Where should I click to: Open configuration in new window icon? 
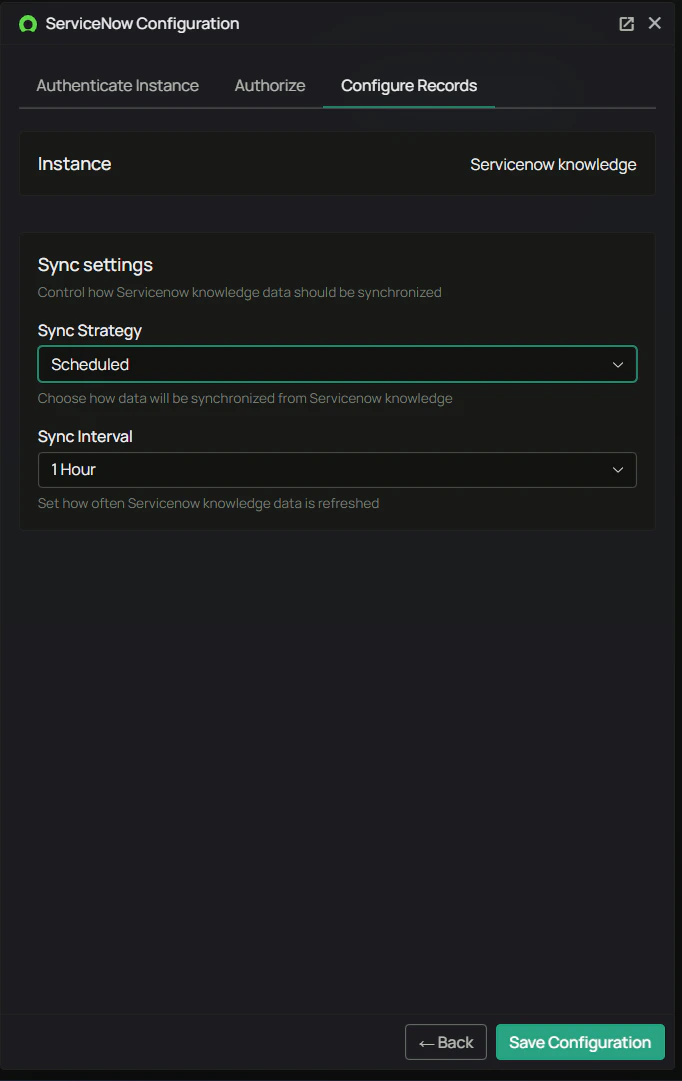click(x=626, y=24)
